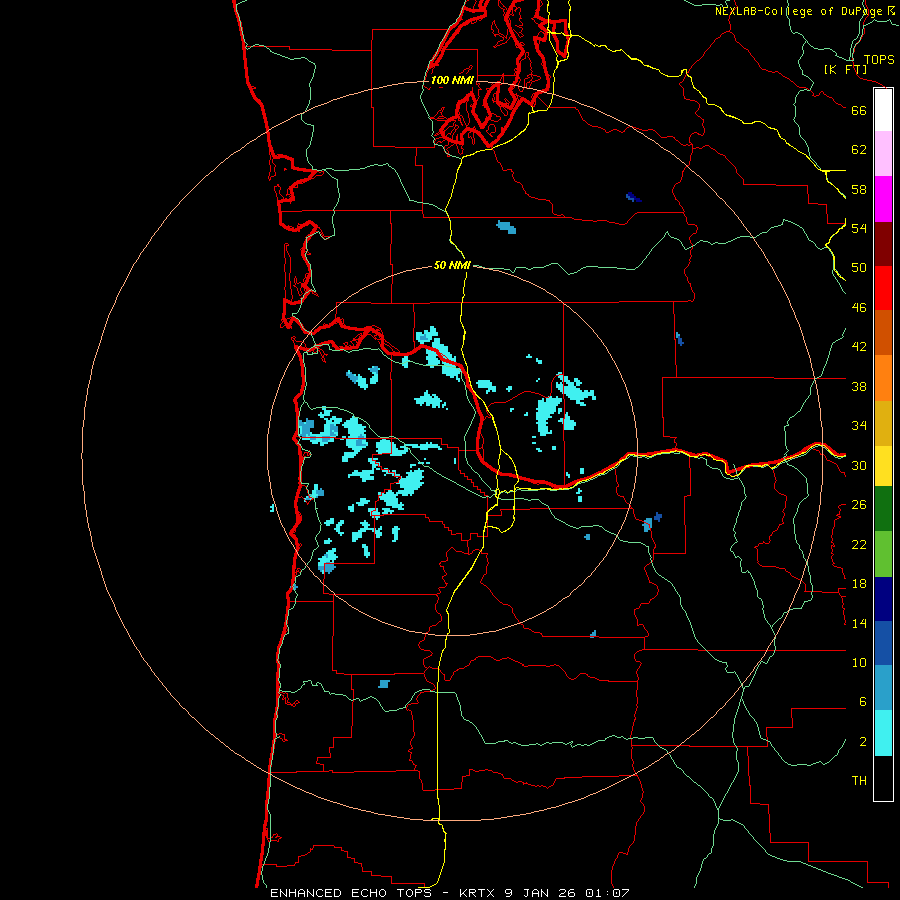Click the bright red legend swatch

coord(883,288)
